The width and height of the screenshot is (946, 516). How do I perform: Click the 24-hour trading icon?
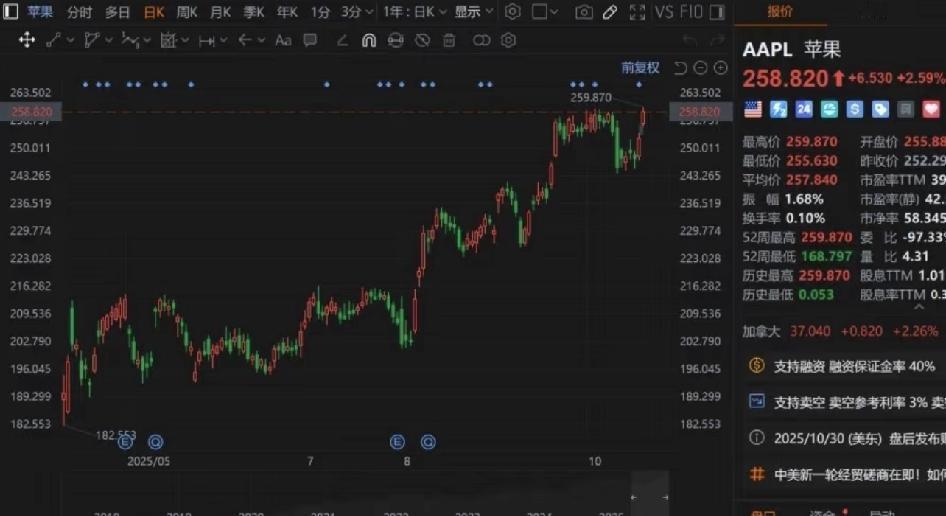tap(804, 109)
